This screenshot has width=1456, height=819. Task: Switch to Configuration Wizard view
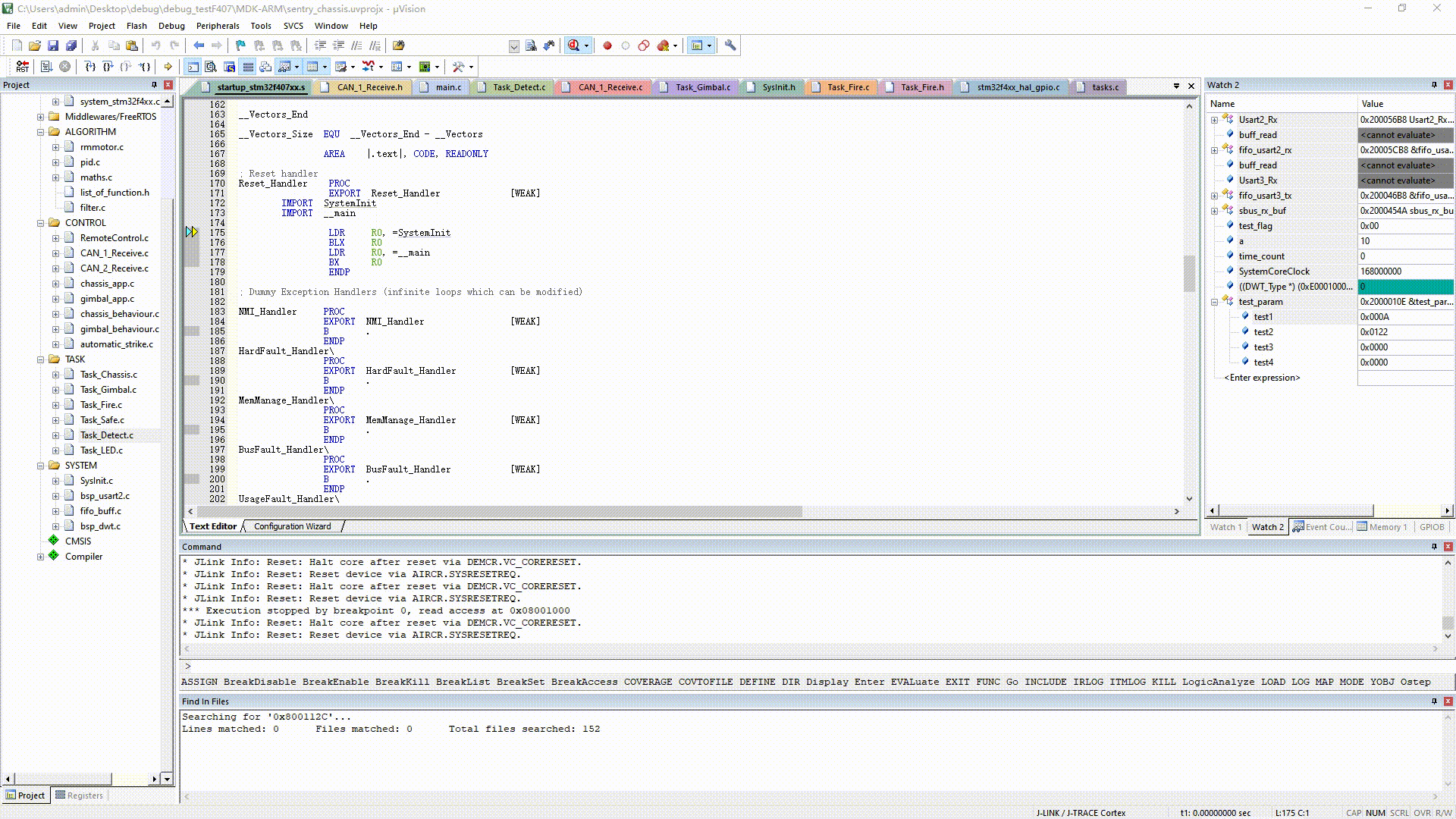click(292, 526)
